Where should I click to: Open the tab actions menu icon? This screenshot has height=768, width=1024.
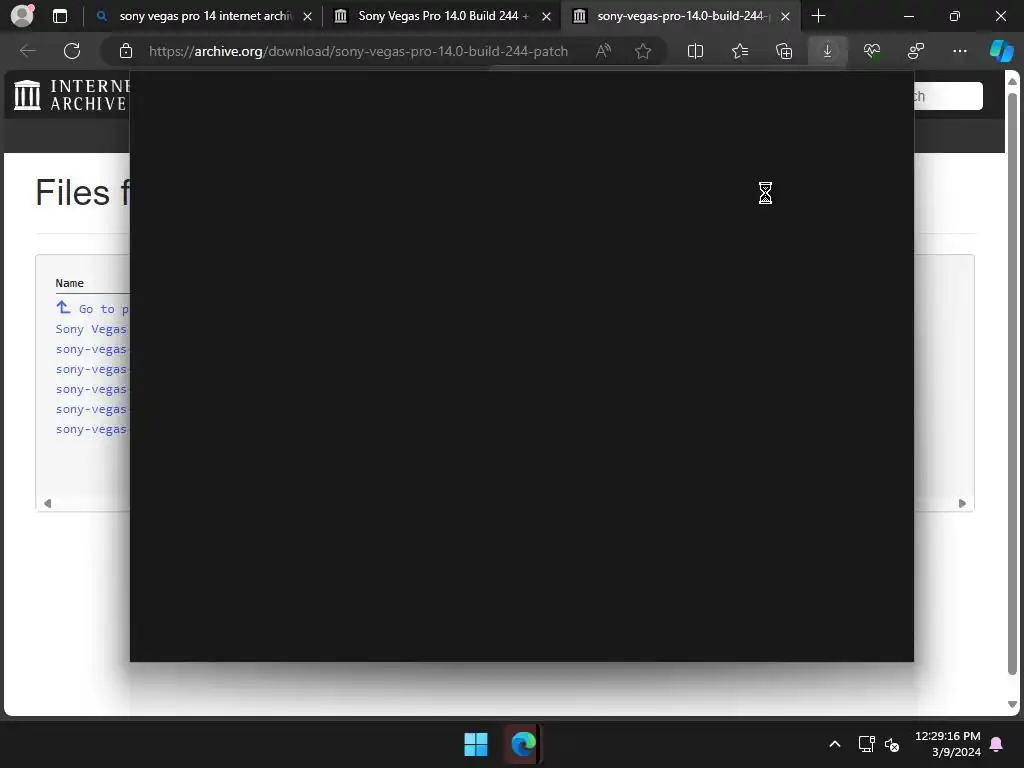tap(60, 16)
